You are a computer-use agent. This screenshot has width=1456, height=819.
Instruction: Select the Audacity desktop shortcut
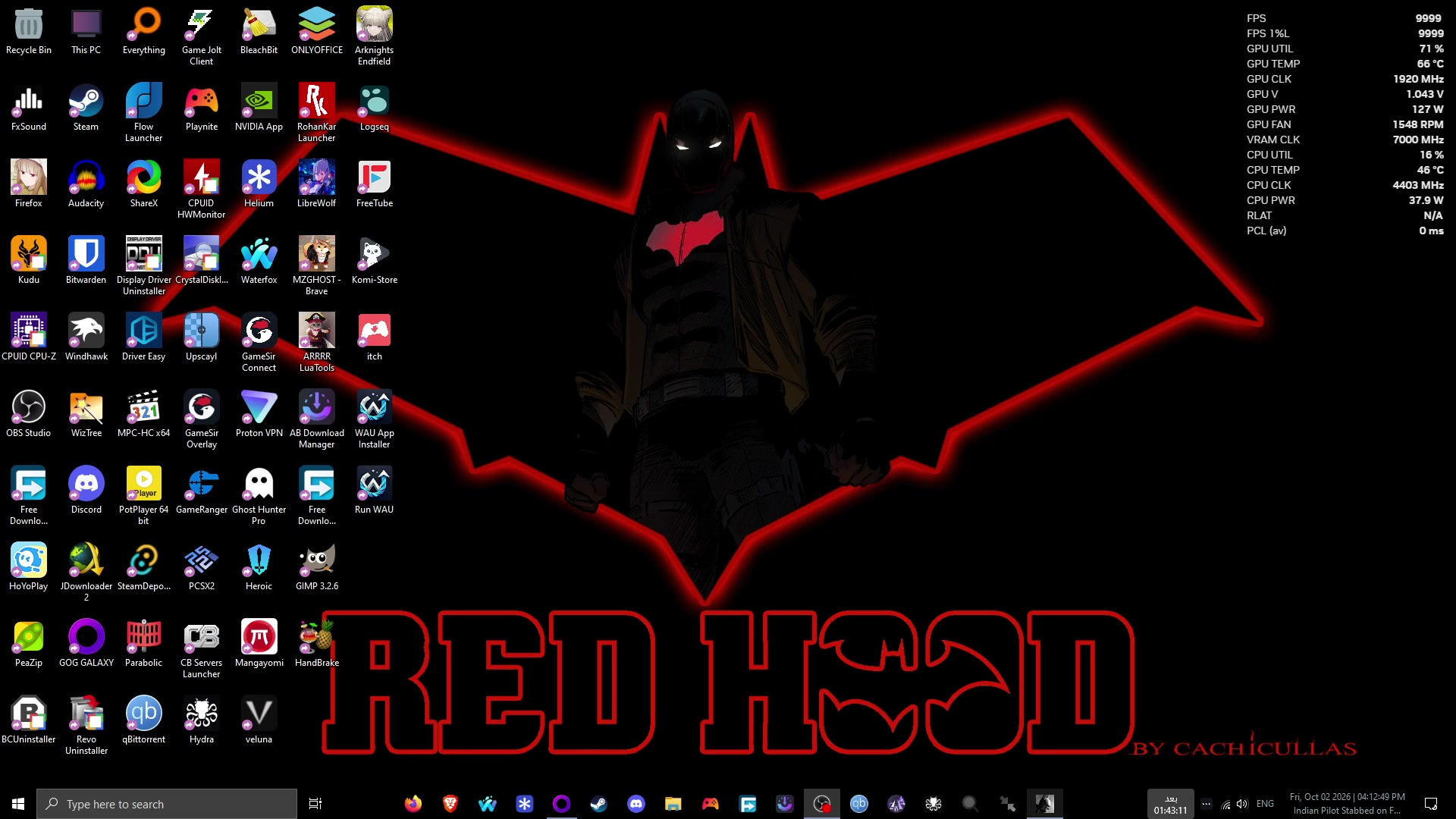point(86,184)
